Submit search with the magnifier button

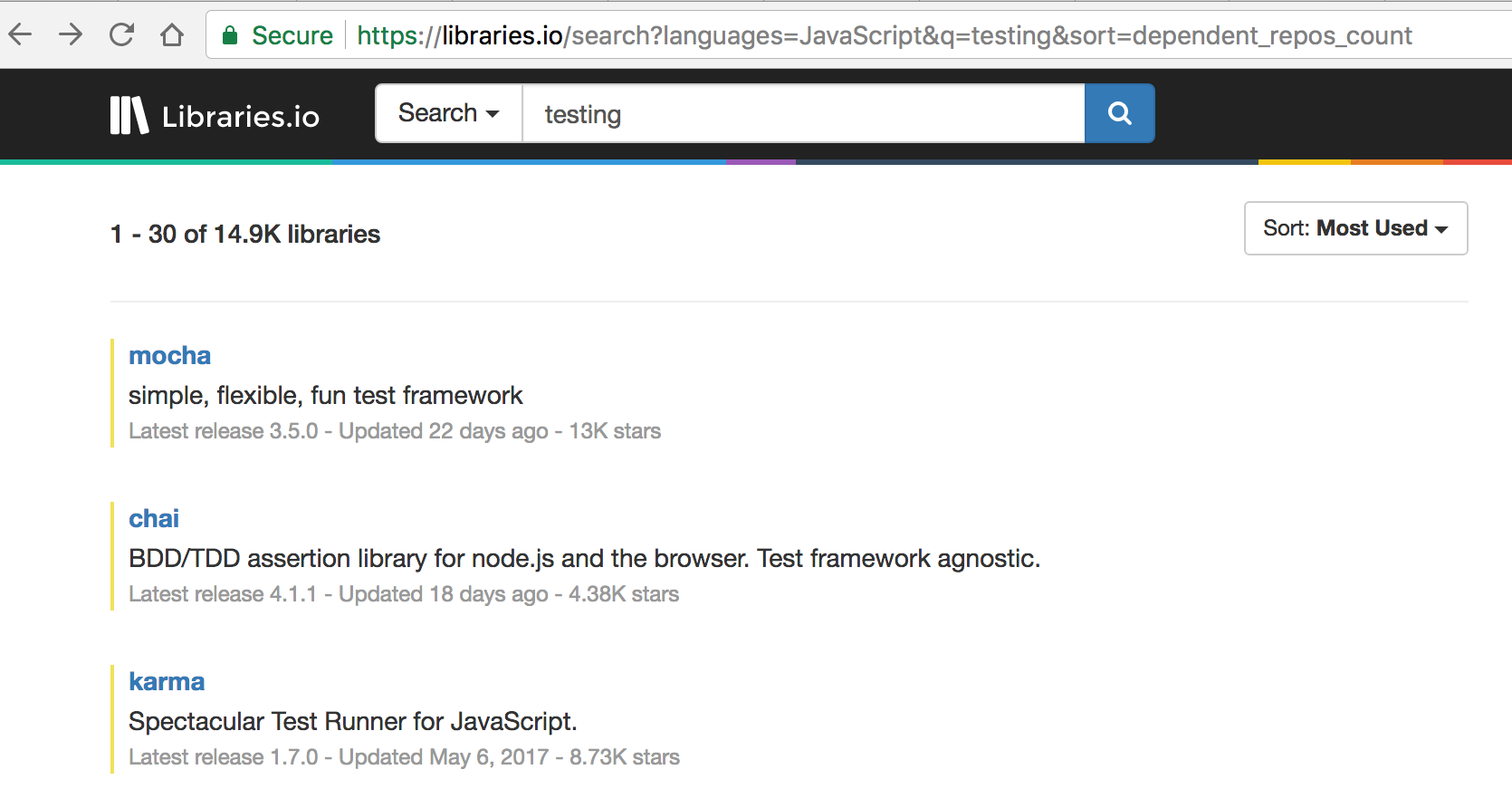coord(1119,113)
